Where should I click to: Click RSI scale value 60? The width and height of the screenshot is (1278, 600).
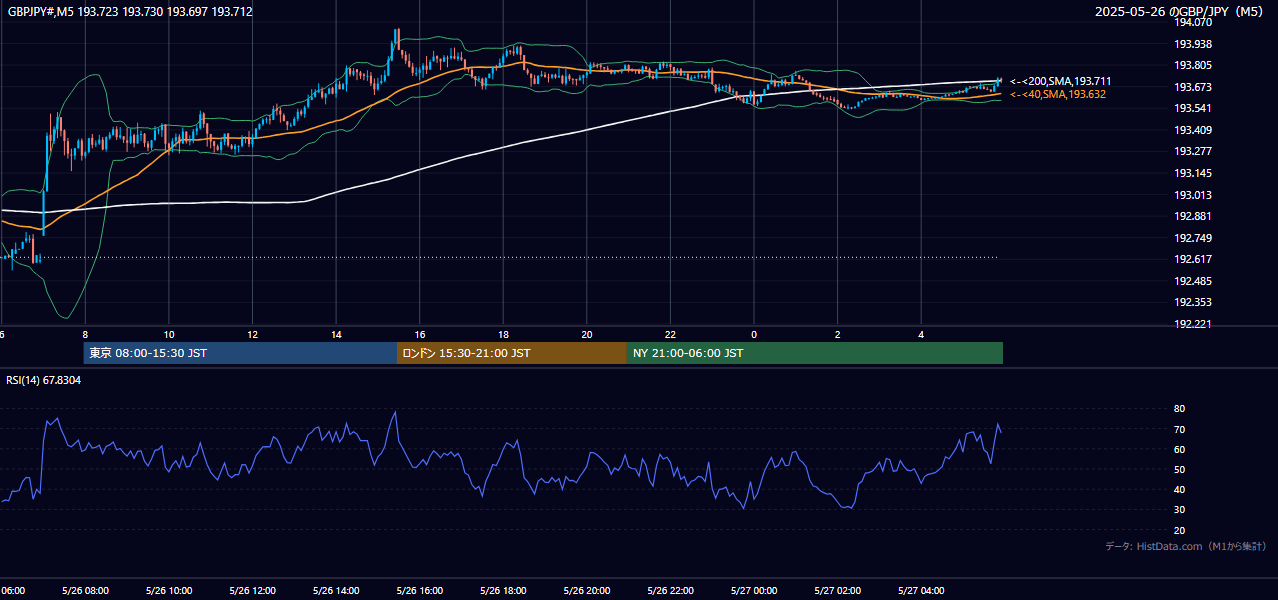[1180, 450]
